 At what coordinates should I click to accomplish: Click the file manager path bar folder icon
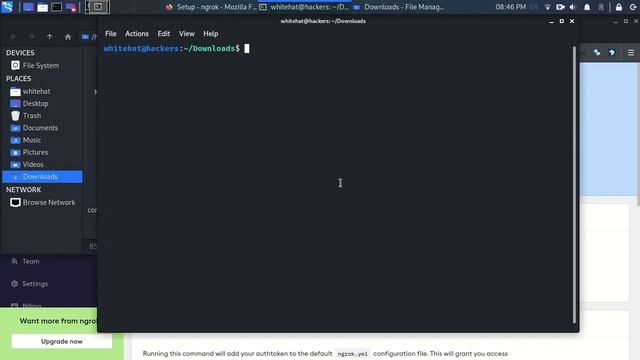85,37
